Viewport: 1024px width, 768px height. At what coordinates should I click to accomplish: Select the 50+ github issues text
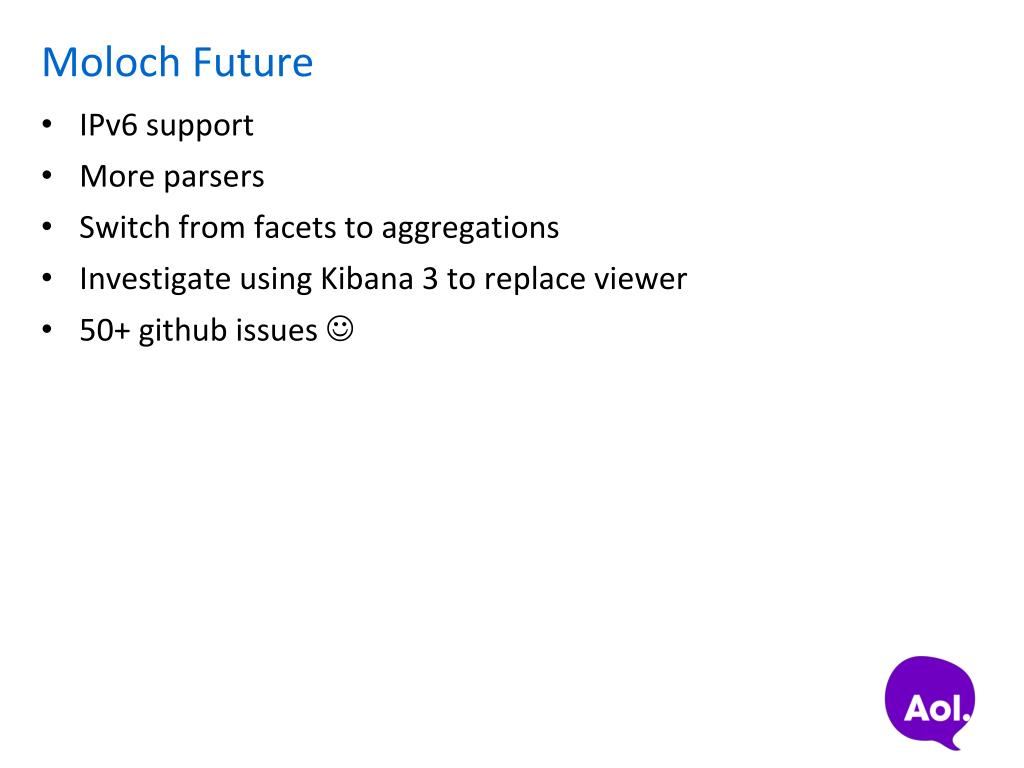click(198, 330)
